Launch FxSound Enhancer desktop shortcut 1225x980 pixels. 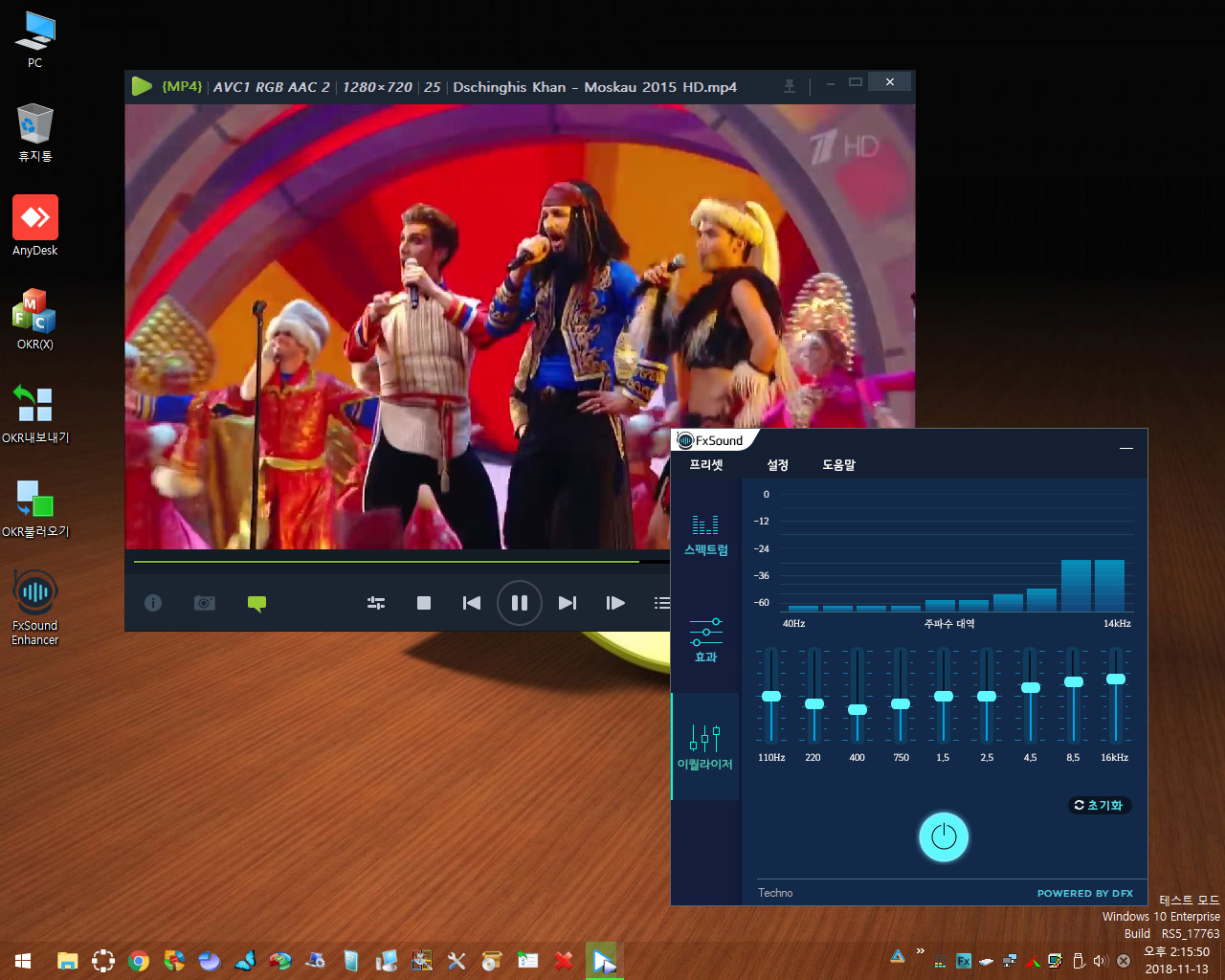35,607
